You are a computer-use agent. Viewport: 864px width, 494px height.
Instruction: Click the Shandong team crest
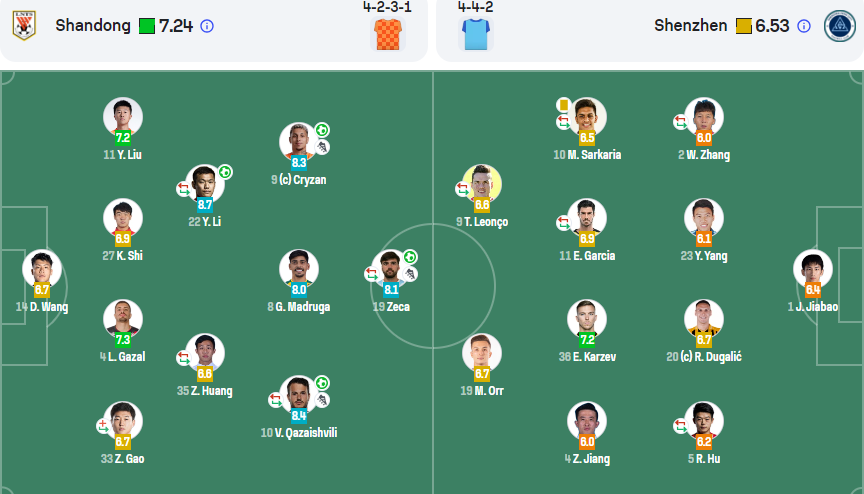coord(24,25)
